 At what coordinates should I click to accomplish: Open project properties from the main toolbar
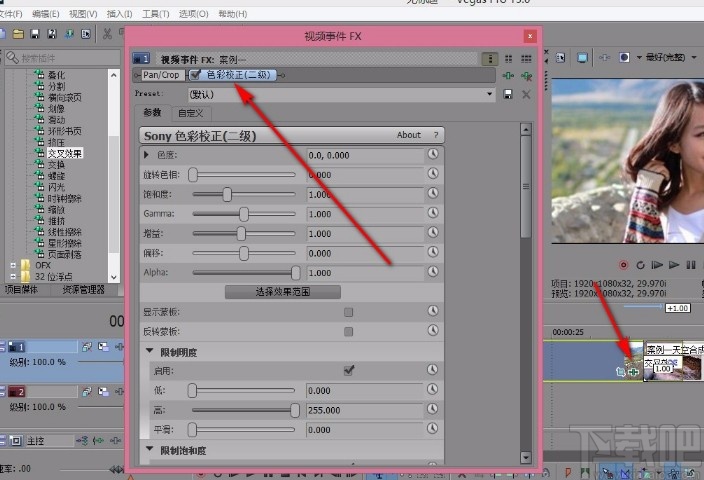pos(86,34)
